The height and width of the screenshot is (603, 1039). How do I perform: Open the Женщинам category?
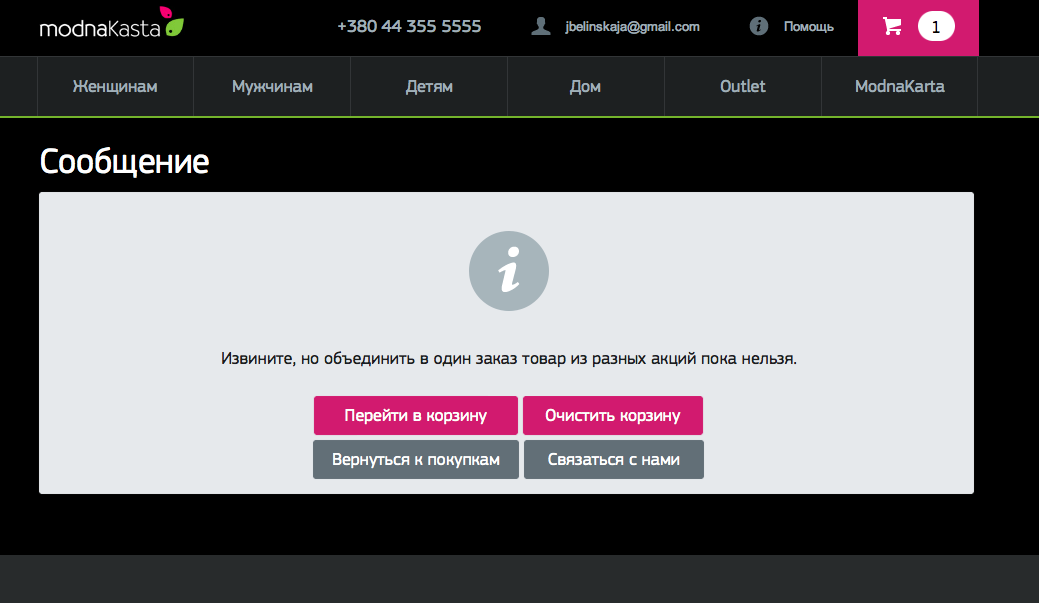click(115, 86)
